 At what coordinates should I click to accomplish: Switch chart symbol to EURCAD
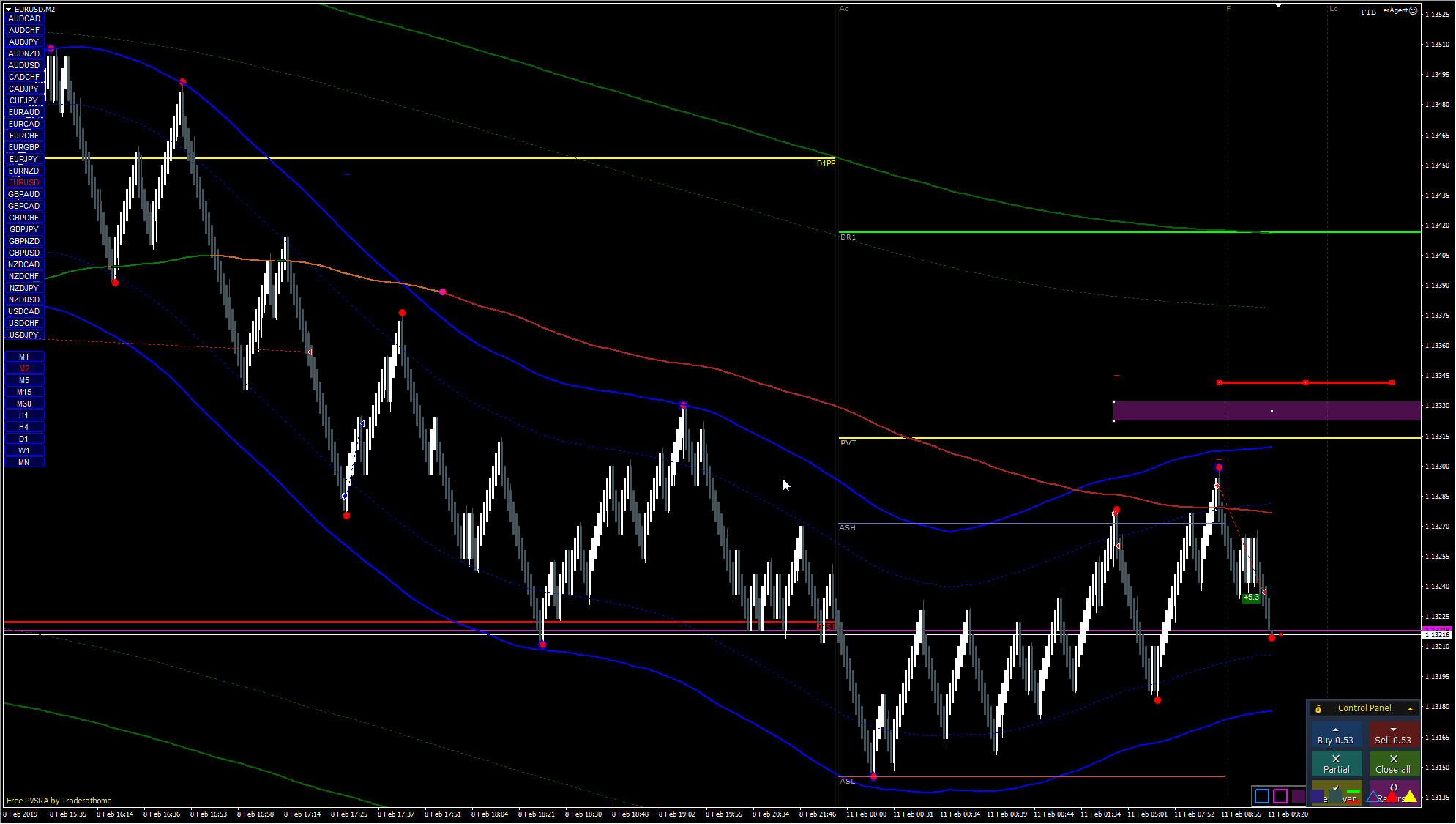click(x=24, y=124)
